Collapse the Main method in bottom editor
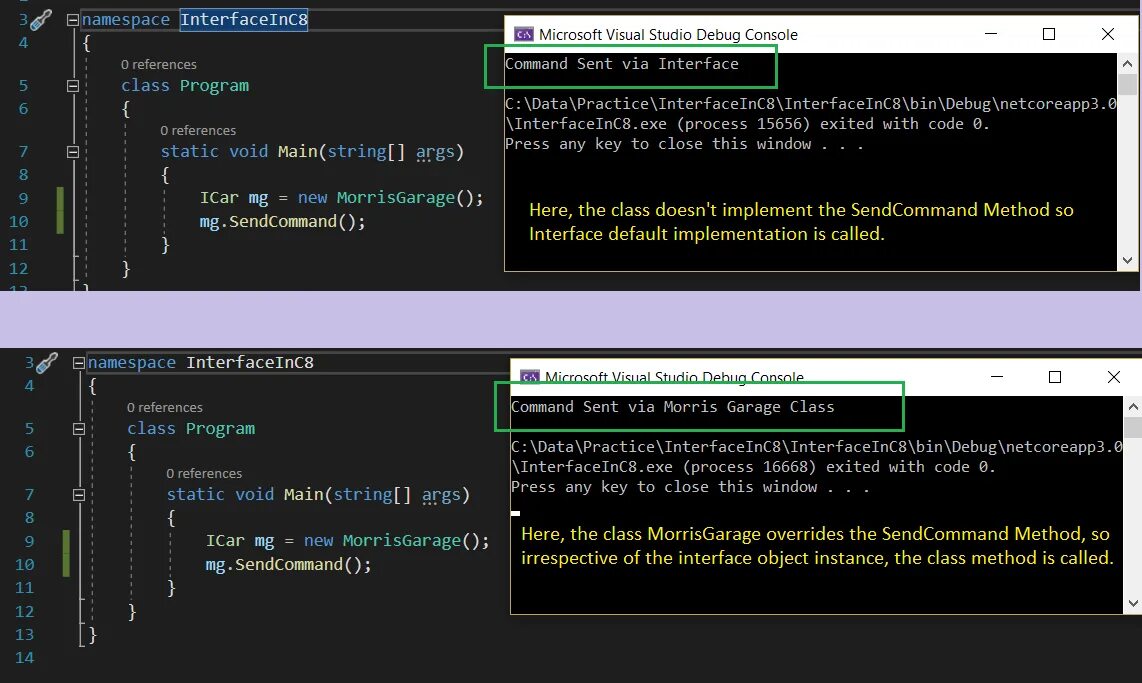Image resolution: width=1142 pixels, height=683 pixels. [x=79, y=495]
